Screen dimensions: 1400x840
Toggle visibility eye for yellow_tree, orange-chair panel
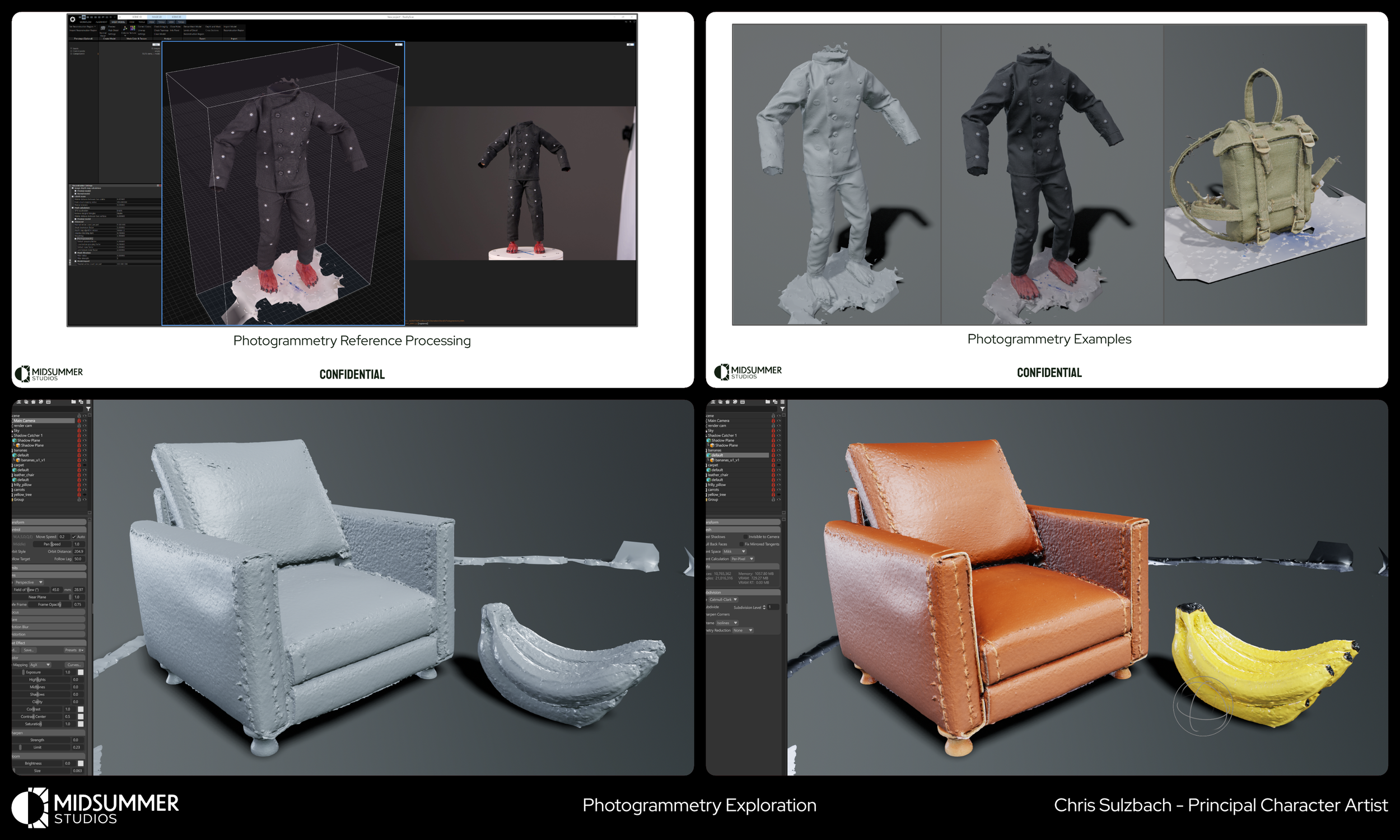[779, 494]
